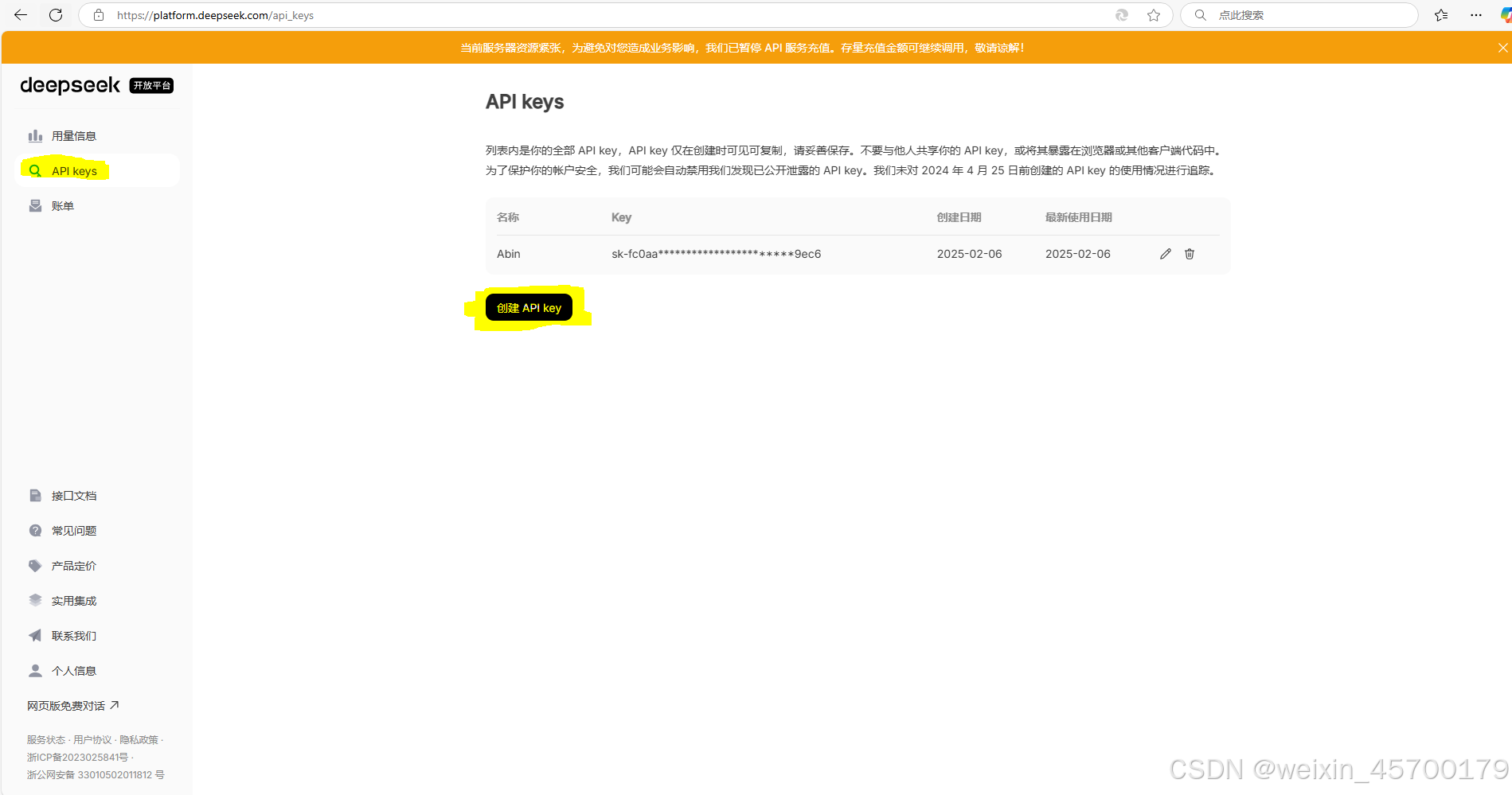Open 网页版免费对话 web chat link
Screen dimensions: 1512x795
coord(72,706)
